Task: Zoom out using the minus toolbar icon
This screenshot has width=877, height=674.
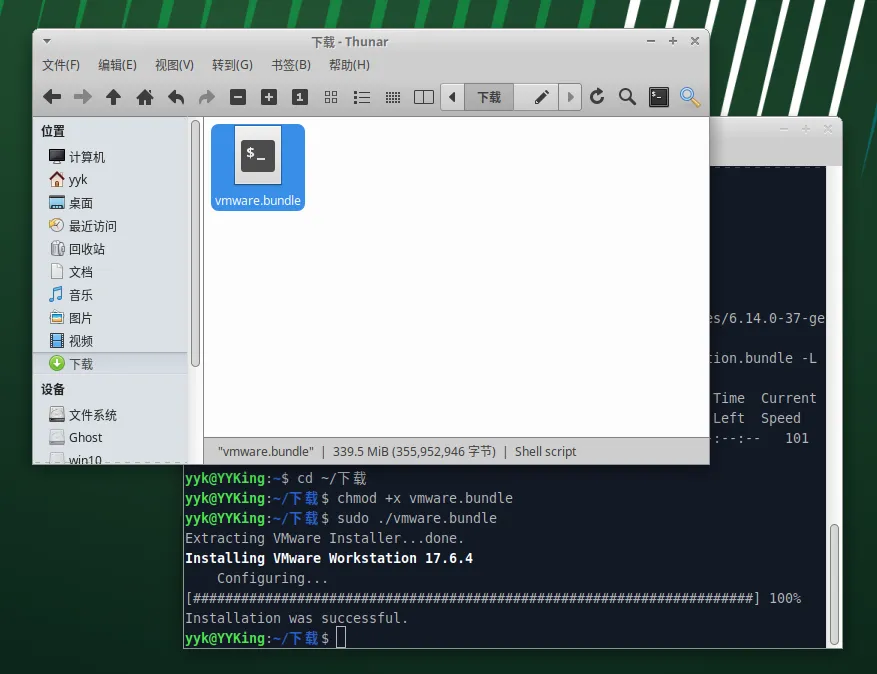Action: [238, 97]
